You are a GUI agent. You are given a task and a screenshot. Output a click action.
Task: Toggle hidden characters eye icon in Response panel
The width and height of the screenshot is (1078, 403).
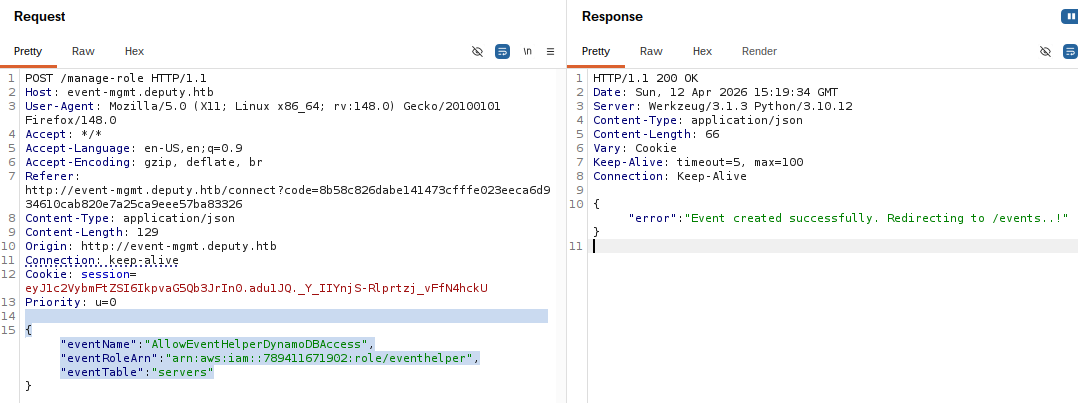click(1045, 51)
